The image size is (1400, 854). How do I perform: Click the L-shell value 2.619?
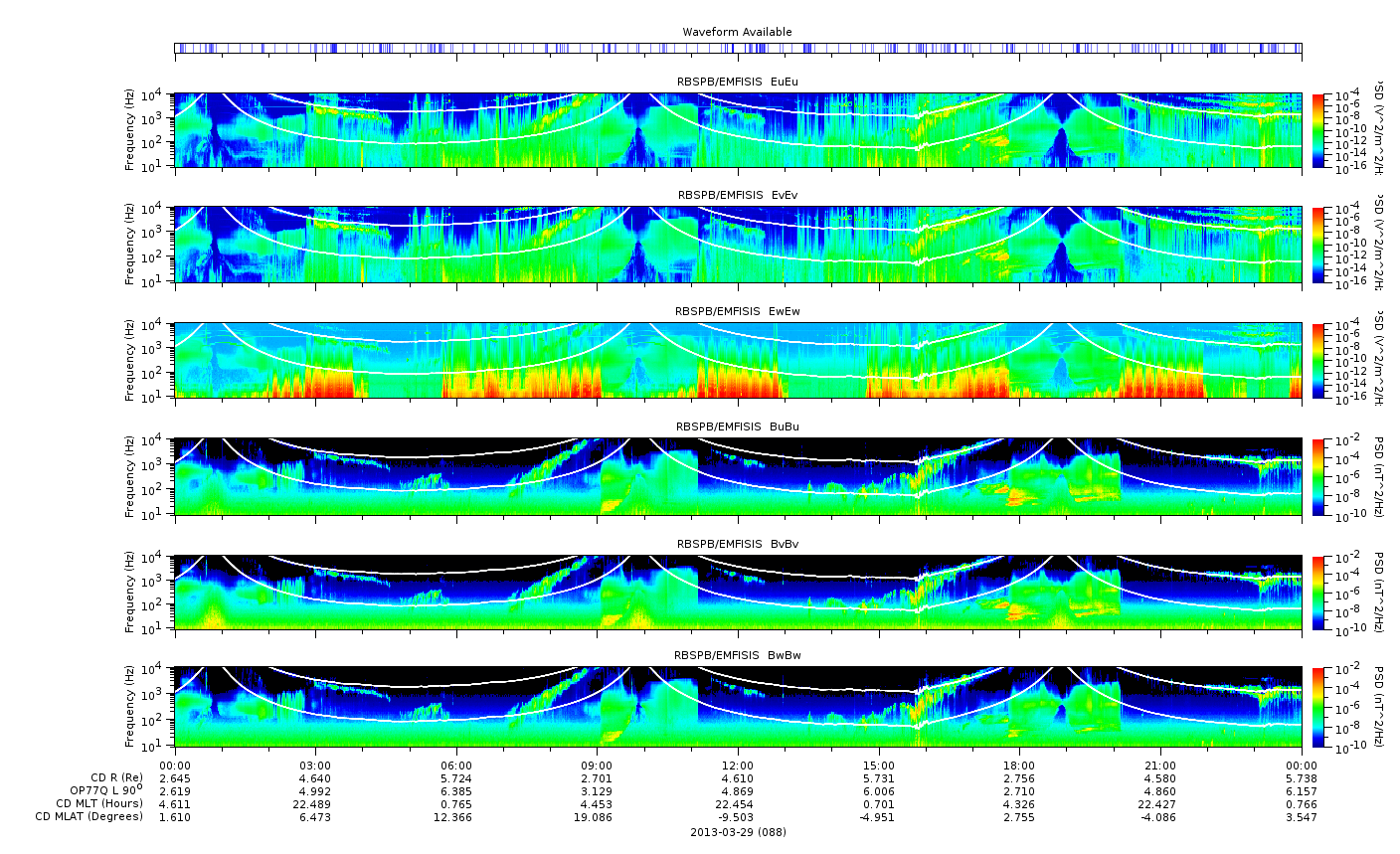175,790
